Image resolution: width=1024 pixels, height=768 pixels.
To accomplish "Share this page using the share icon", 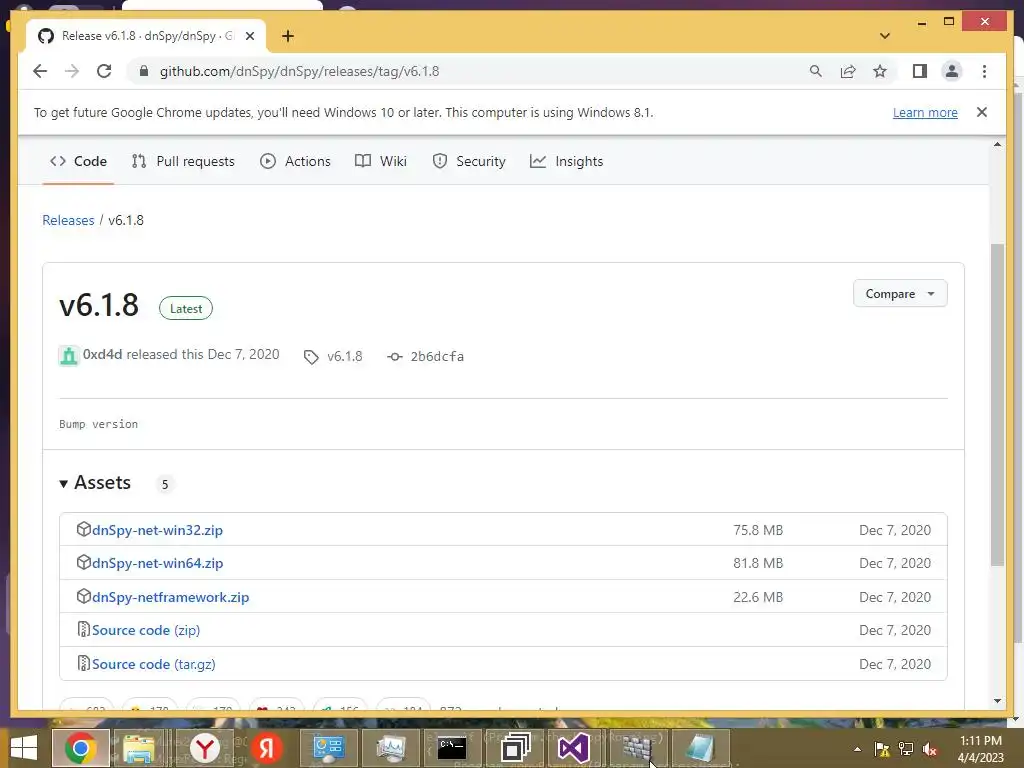I will (x=848, y=71).
